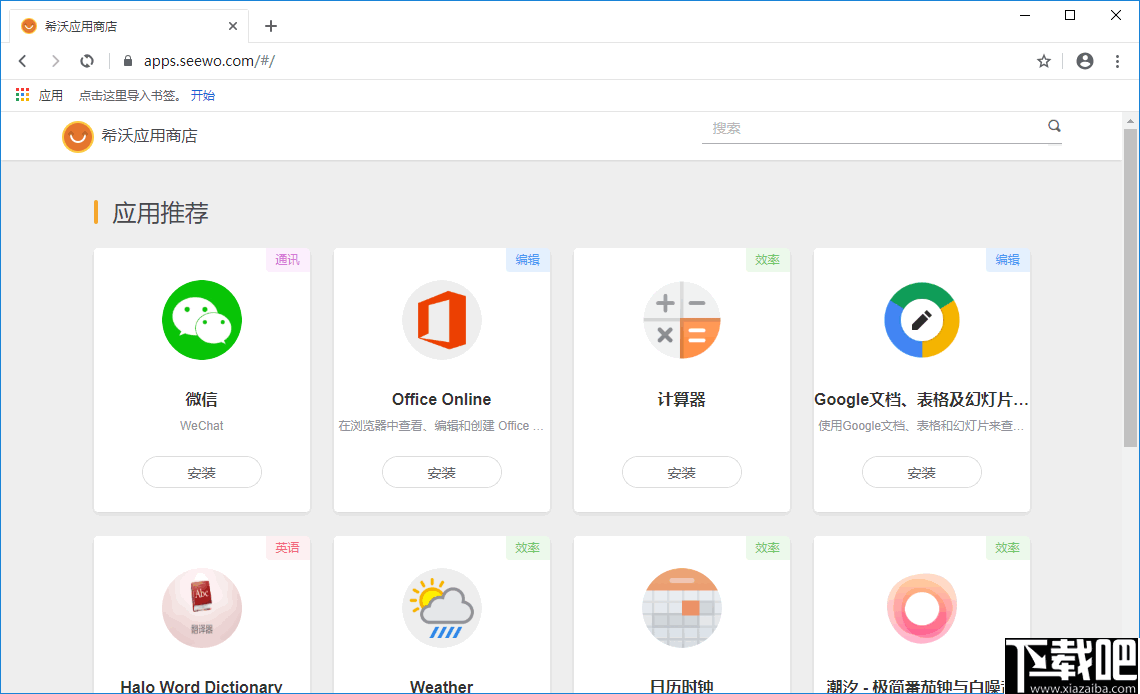Screen dimensions: 1140x694
Task: Click the 编辑 tag on Office Online
Action: click(x=527, y=259)
